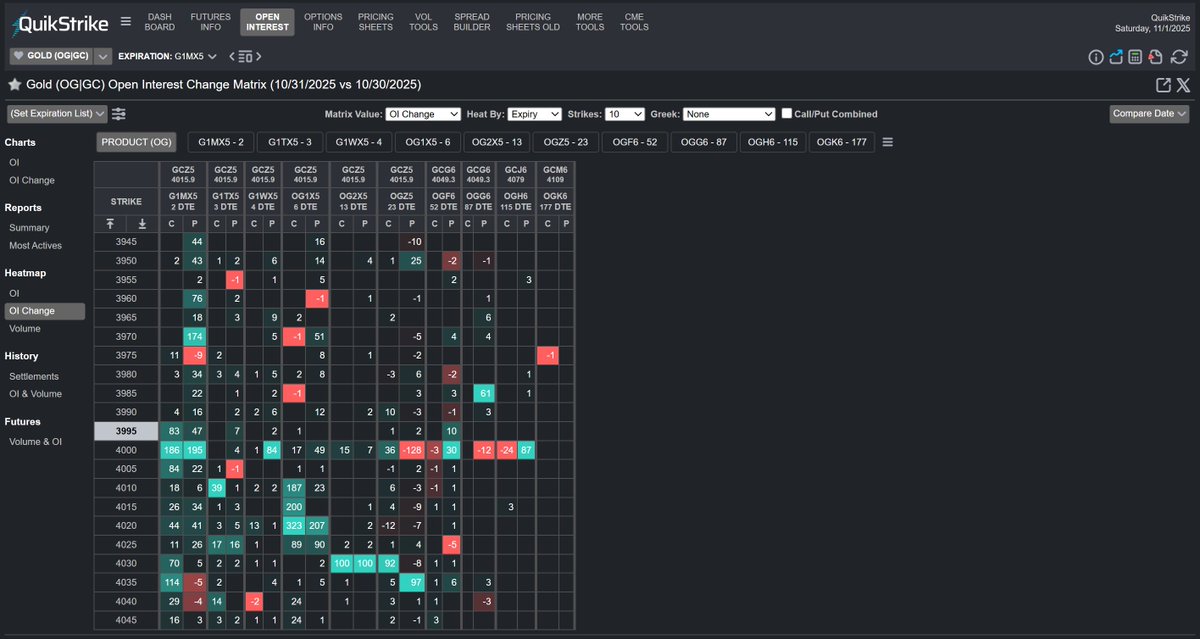
Task: Favorite the page with the star icon
Action: 15,86
